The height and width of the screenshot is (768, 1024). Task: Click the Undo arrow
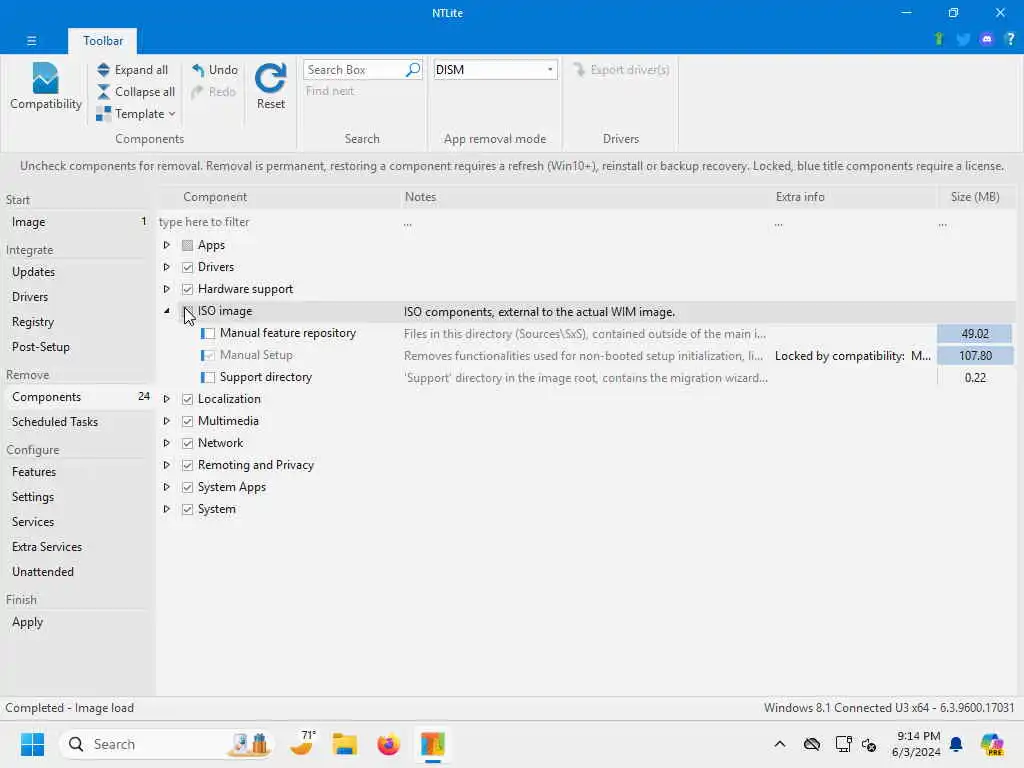click(198, 70)
